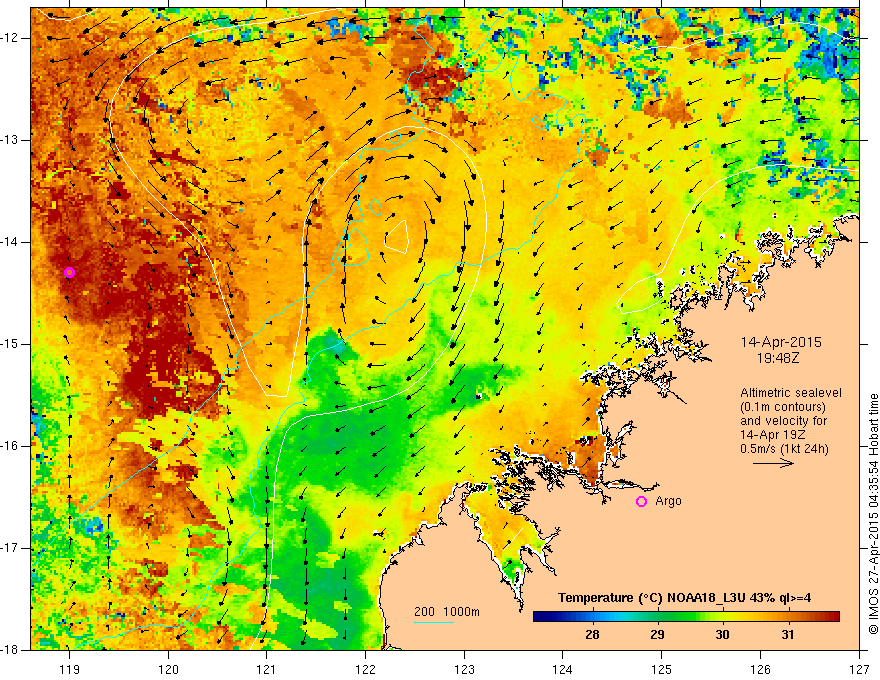This screenshot has width=880, height=680.
Task: Click the time label '19:48Z'
Action: 777,358
